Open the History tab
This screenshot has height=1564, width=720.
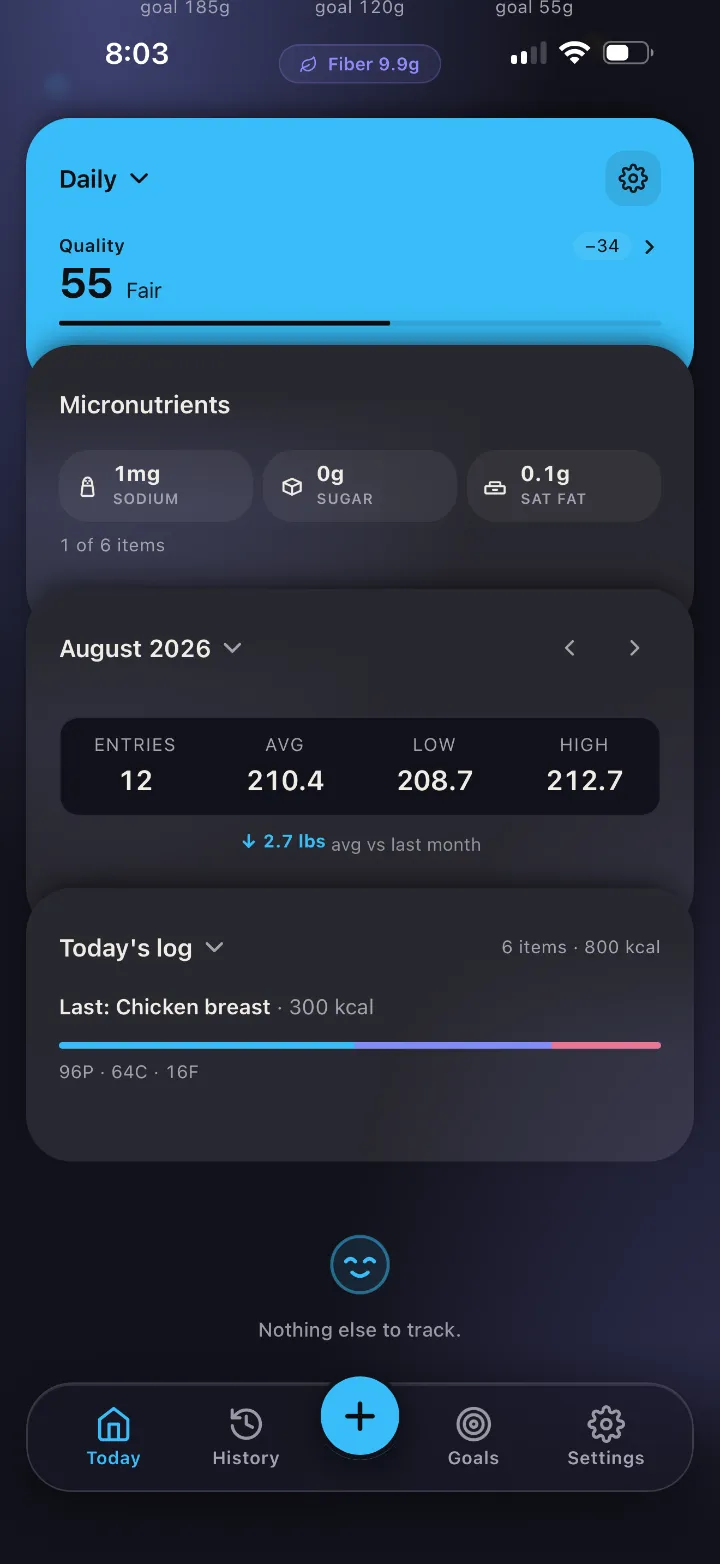point(246,1438)
